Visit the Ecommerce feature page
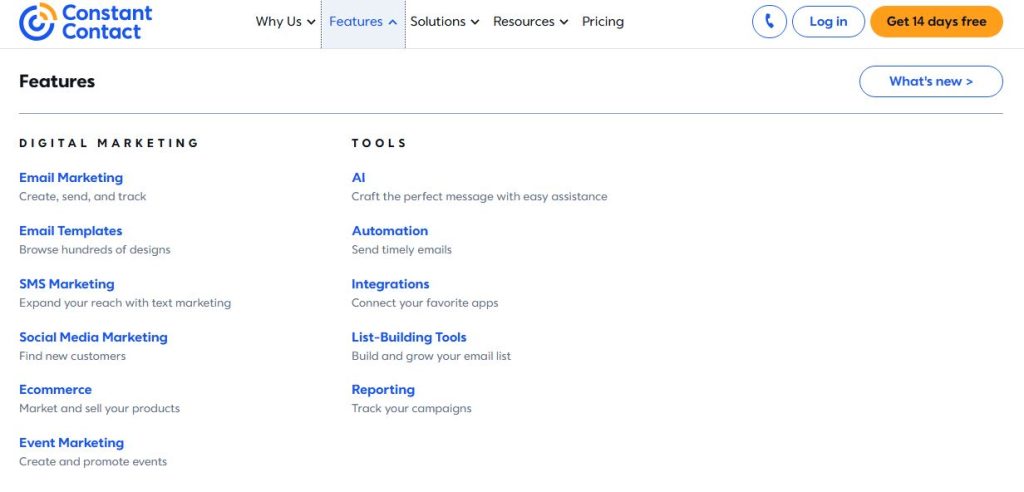Image resolution: width=1024 pixels, height=492 pixels. pyautogui.click(x=56, y=389)
